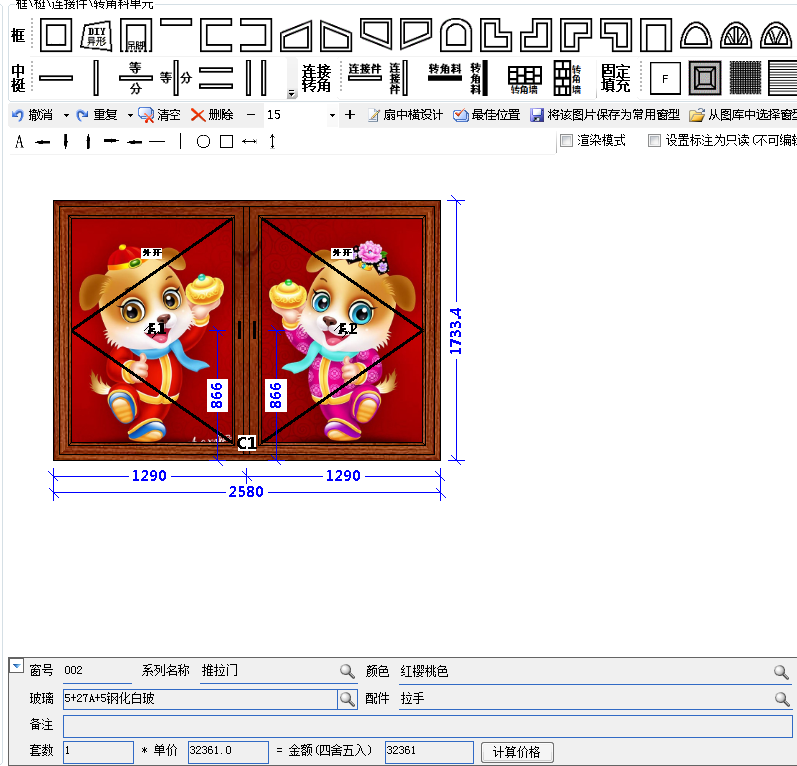Pick the circle drawing tool
Screen dimensions: 797x766
(x=203, y=141)
